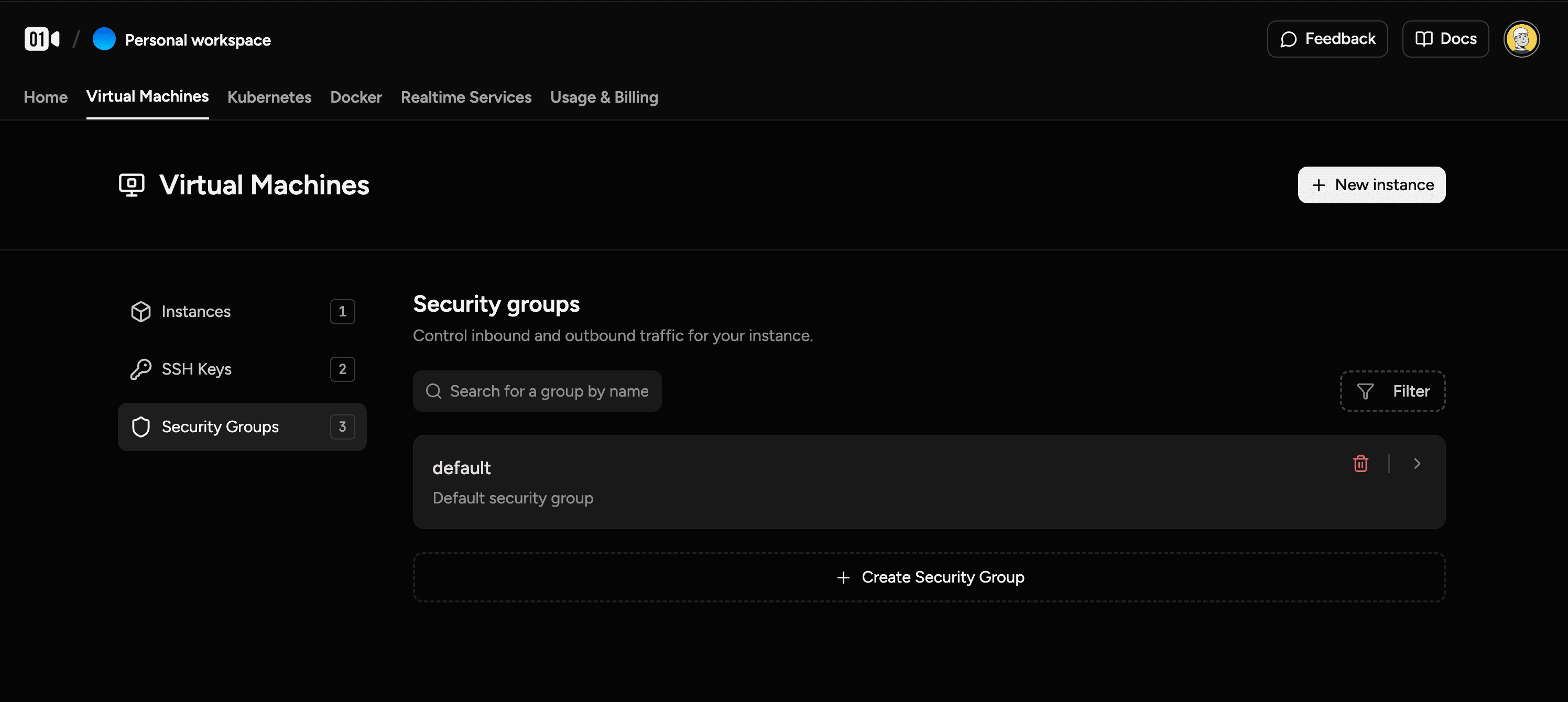Select the Security Groups shield icon
The width and height of the screenshot is (1568, 702).
(140, 426)
